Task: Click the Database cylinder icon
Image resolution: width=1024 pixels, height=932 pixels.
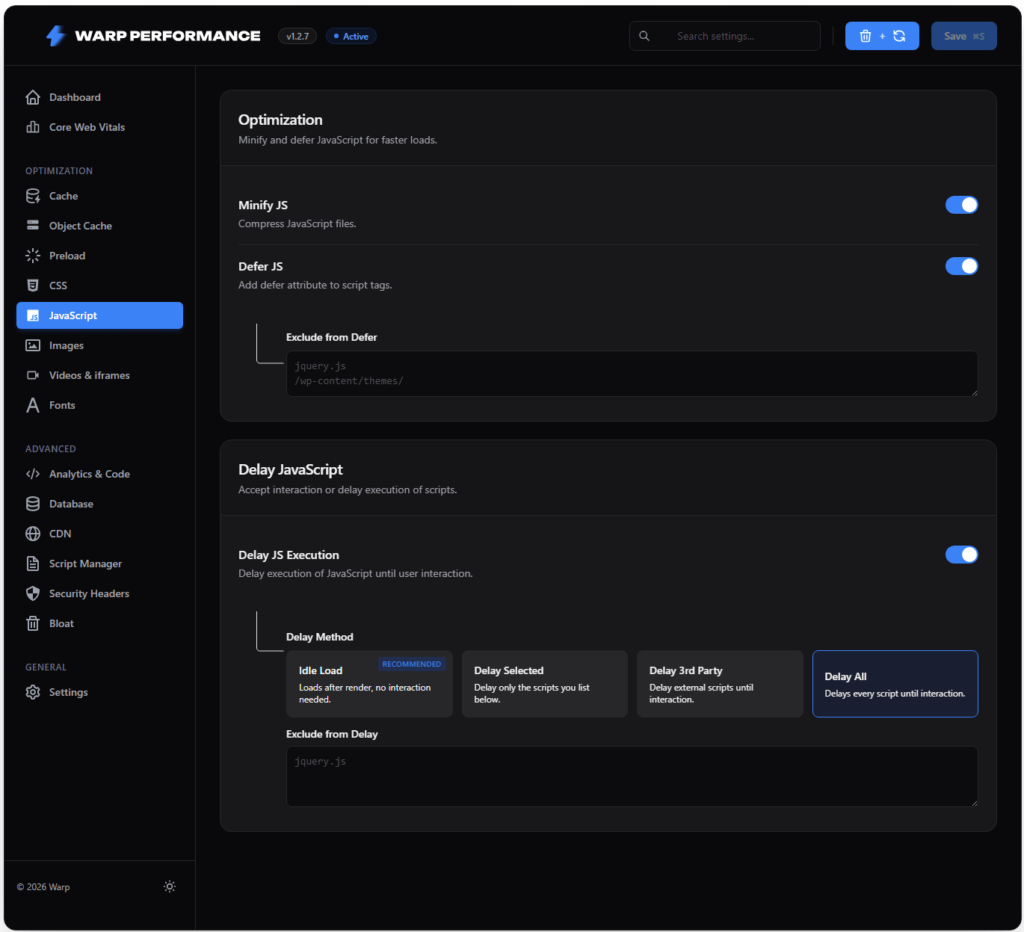Action: pyautogui.click(x=33, y=504)
